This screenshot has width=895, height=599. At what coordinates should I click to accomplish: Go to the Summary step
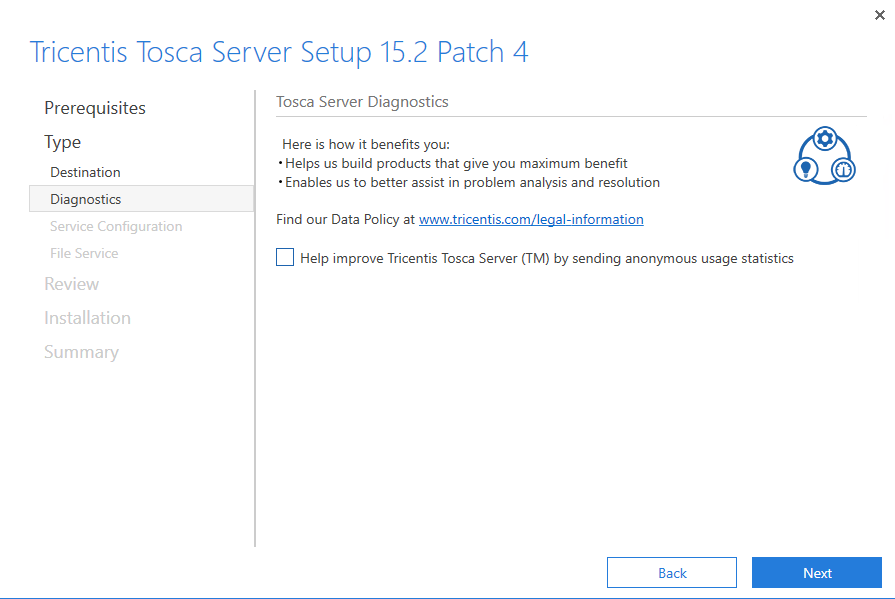(81, 352)
